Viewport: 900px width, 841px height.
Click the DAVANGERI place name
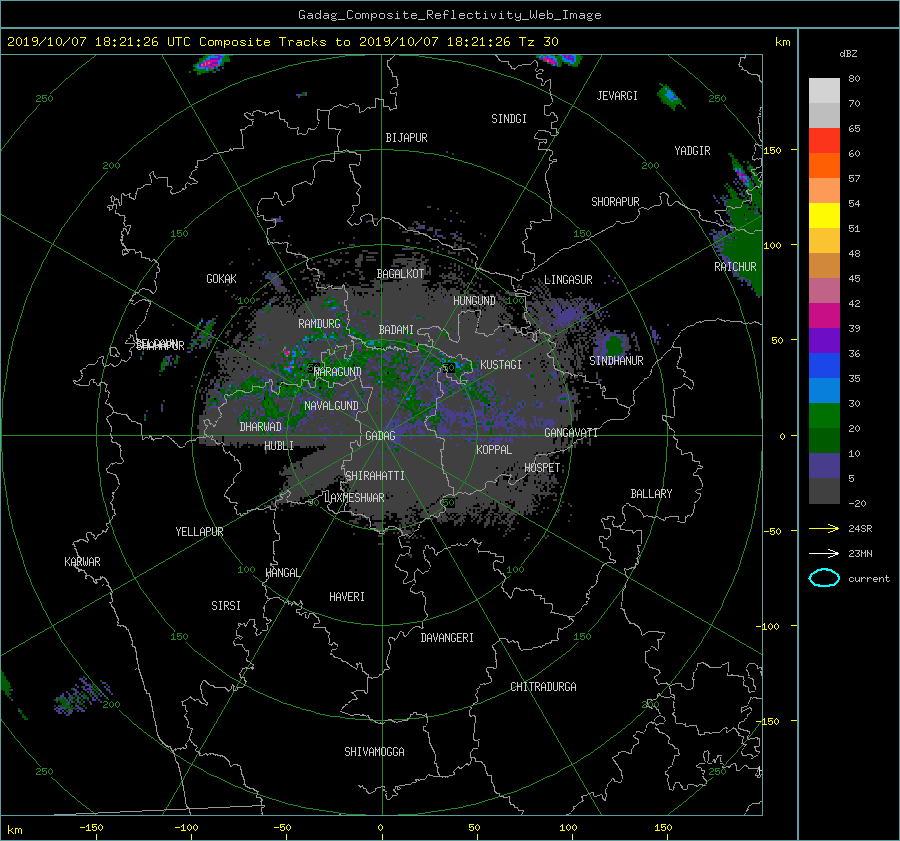click(x=447, y=638)
